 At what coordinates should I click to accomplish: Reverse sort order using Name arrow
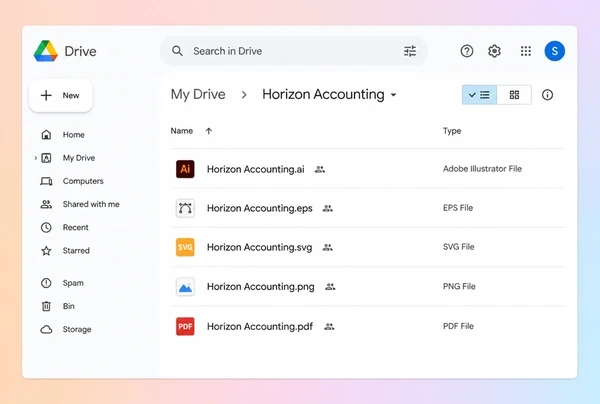(x=209, y=131)
